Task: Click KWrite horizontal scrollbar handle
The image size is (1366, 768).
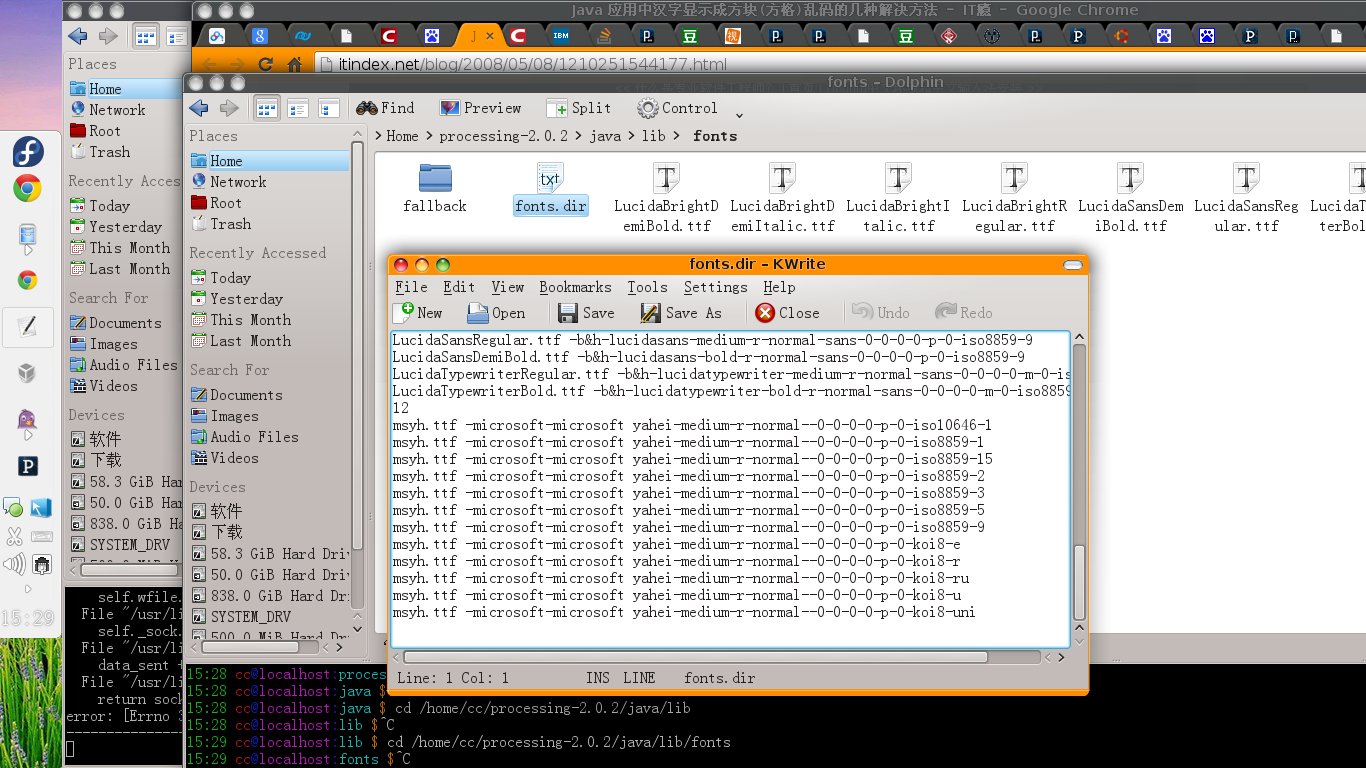Action: [695, 657]
